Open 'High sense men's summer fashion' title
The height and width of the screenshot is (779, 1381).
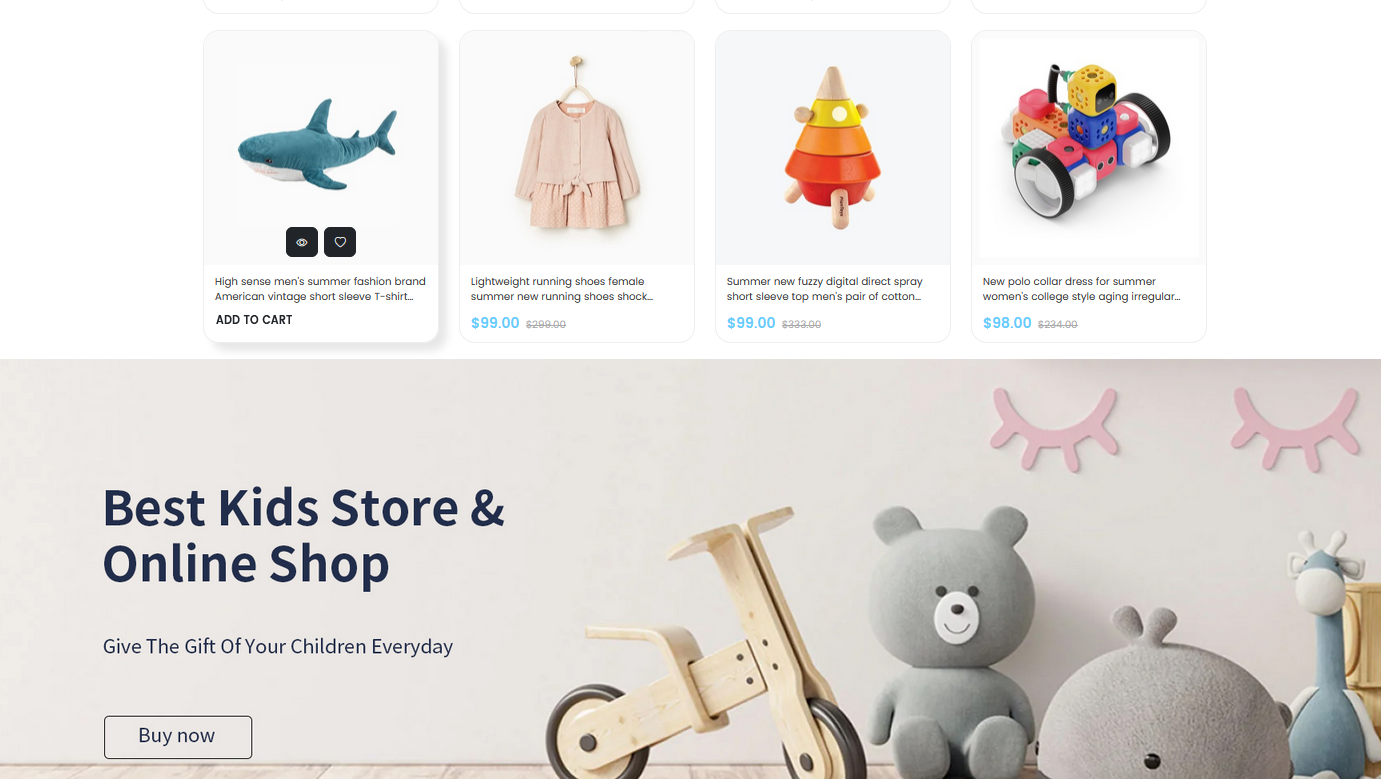[x=320, y=289]
